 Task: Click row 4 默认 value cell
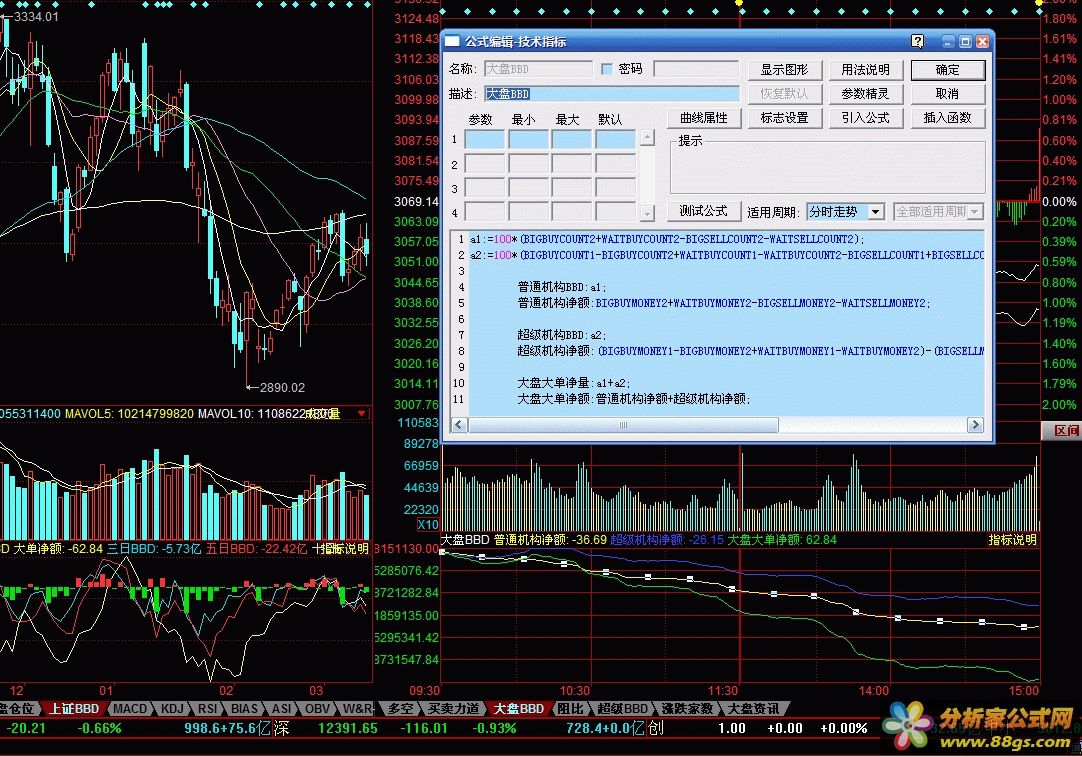(x=616, y=212)
